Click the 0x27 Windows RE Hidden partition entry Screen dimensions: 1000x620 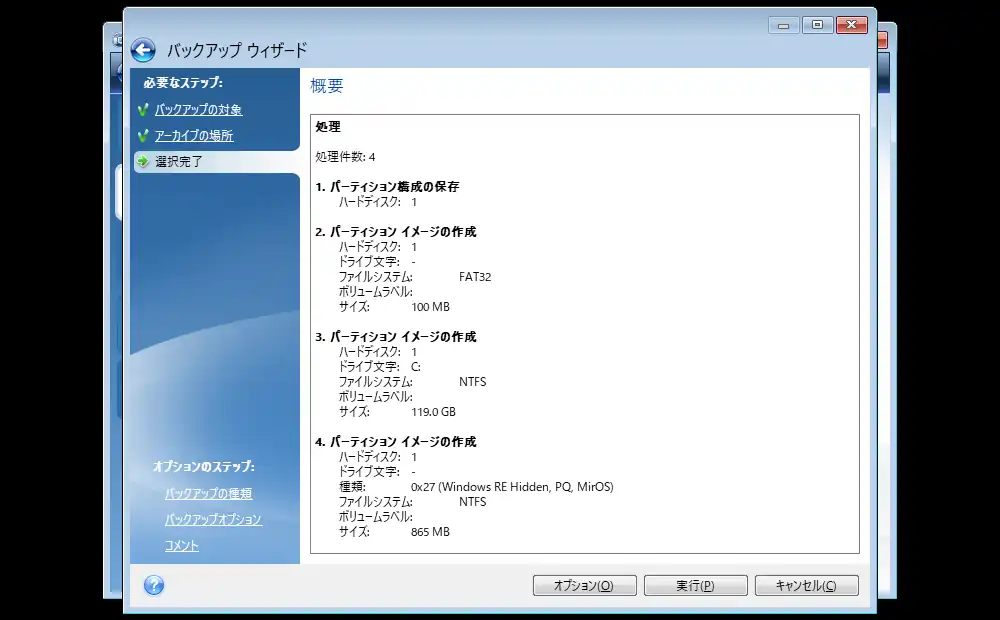tap(512, 487)
